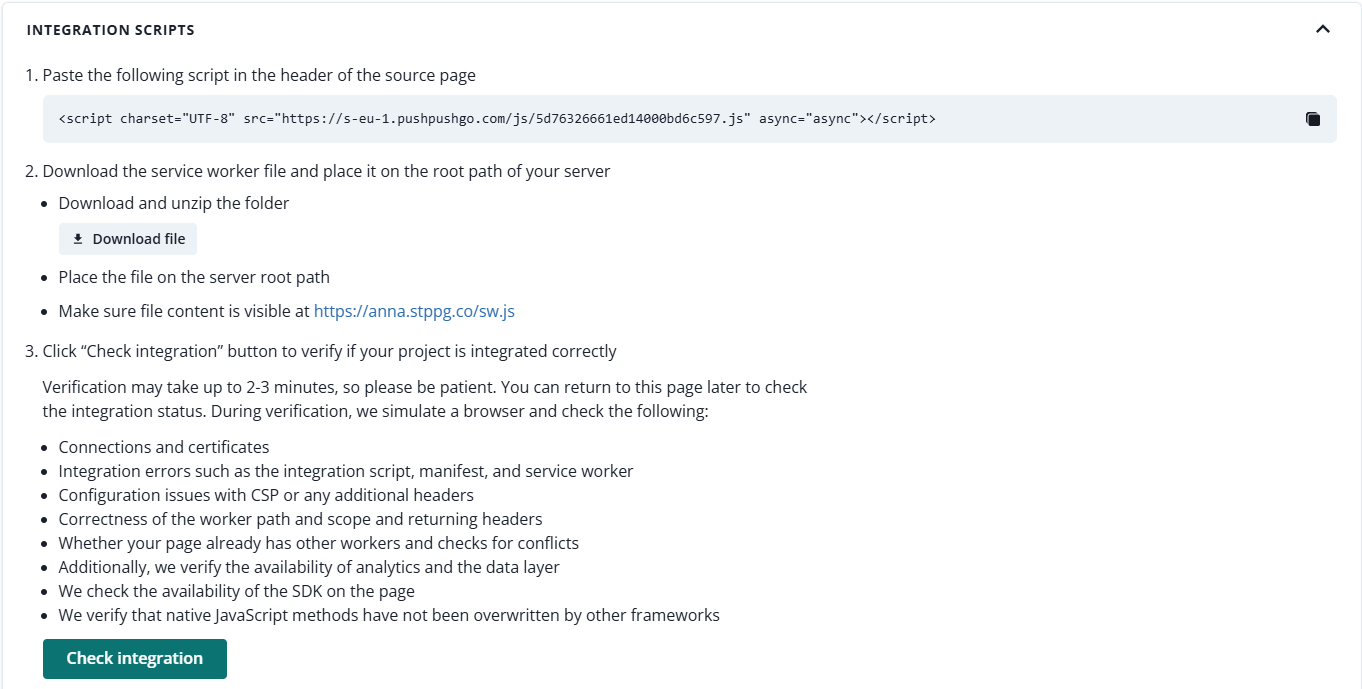Click the other workers conflicts bullet
The image size is (1362, 689).
[319, 543]
